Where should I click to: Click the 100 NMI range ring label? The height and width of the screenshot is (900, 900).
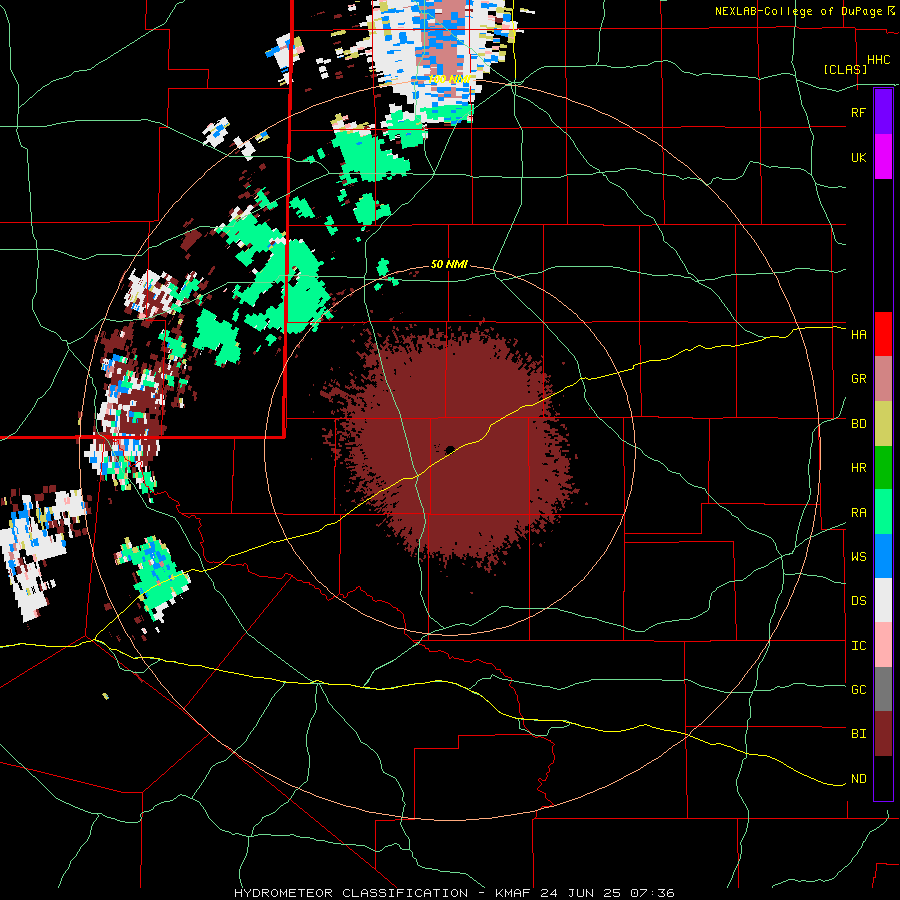point(451,79)
